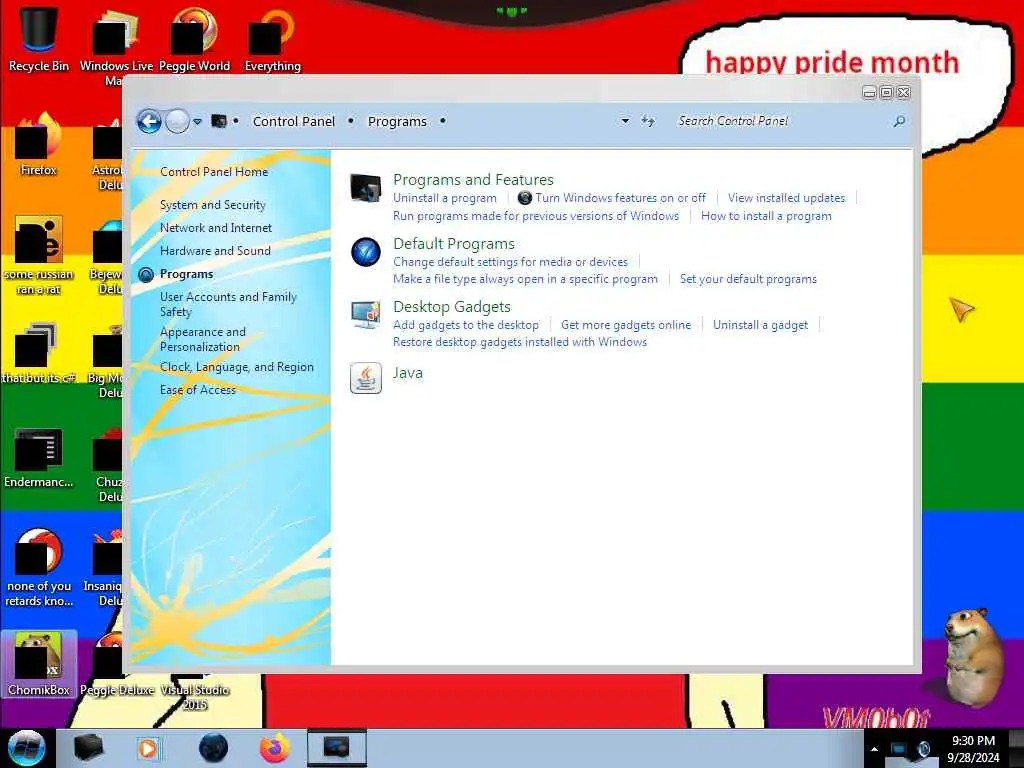Click the media player taskbar icon
Screen dimensions: 1024x768
[148, 748]
